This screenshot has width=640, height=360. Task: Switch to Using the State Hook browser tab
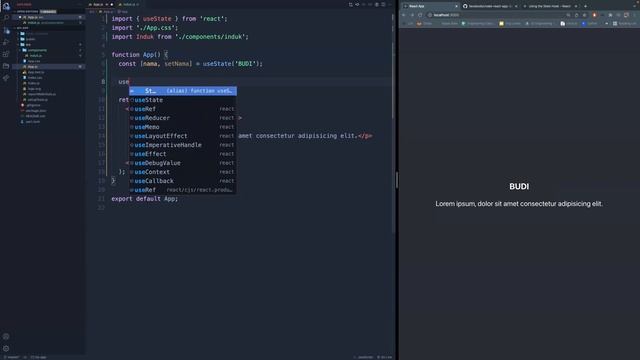pyautogui.click(x=550, y=6)
